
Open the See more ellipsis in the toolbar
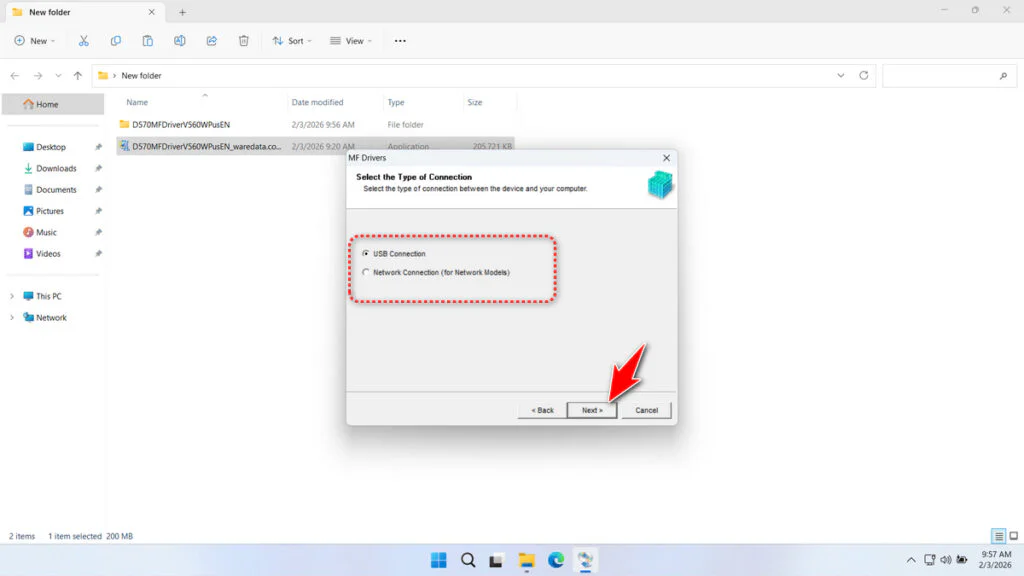(400, 40)
